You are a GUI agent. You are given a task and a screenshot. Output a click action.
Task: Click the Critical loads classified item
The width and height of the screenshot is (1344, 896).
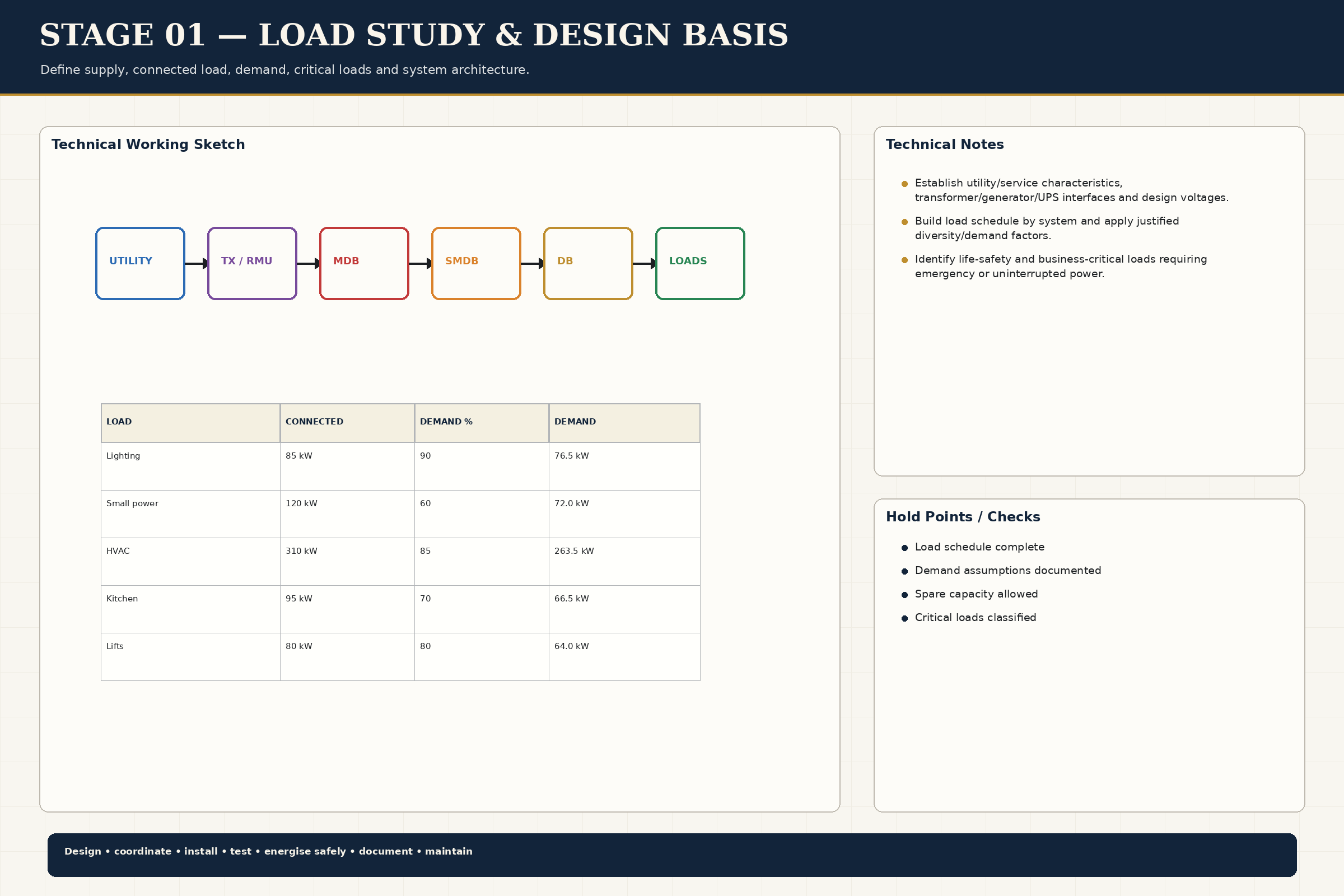pos(976,618)
